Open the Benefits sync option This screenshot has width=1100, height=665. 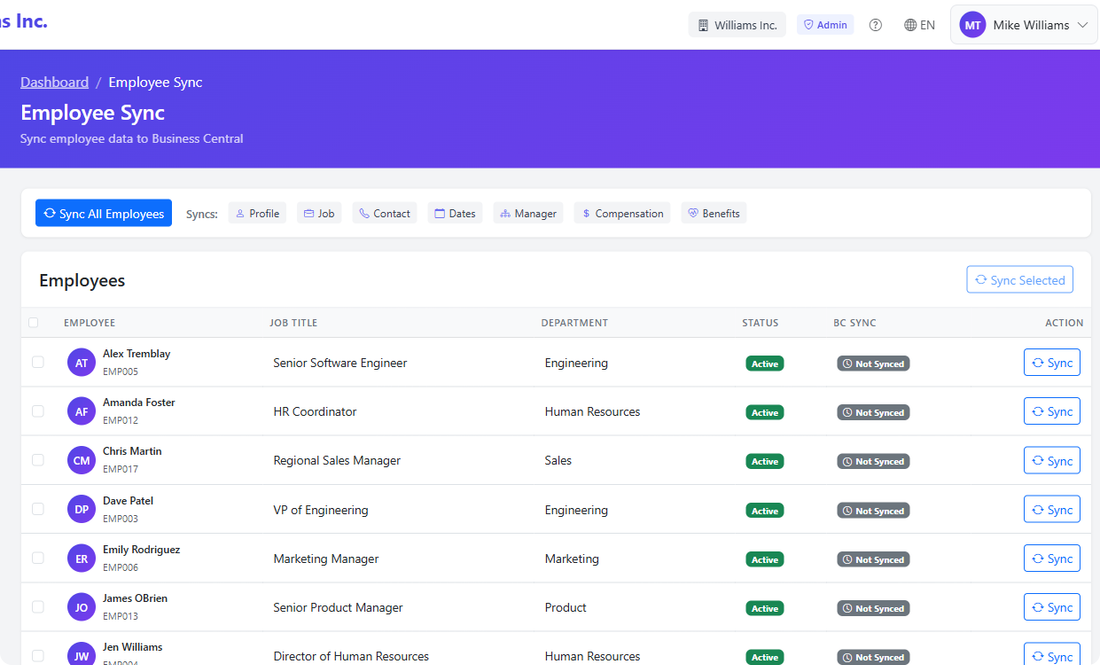(x=713, y=213)
